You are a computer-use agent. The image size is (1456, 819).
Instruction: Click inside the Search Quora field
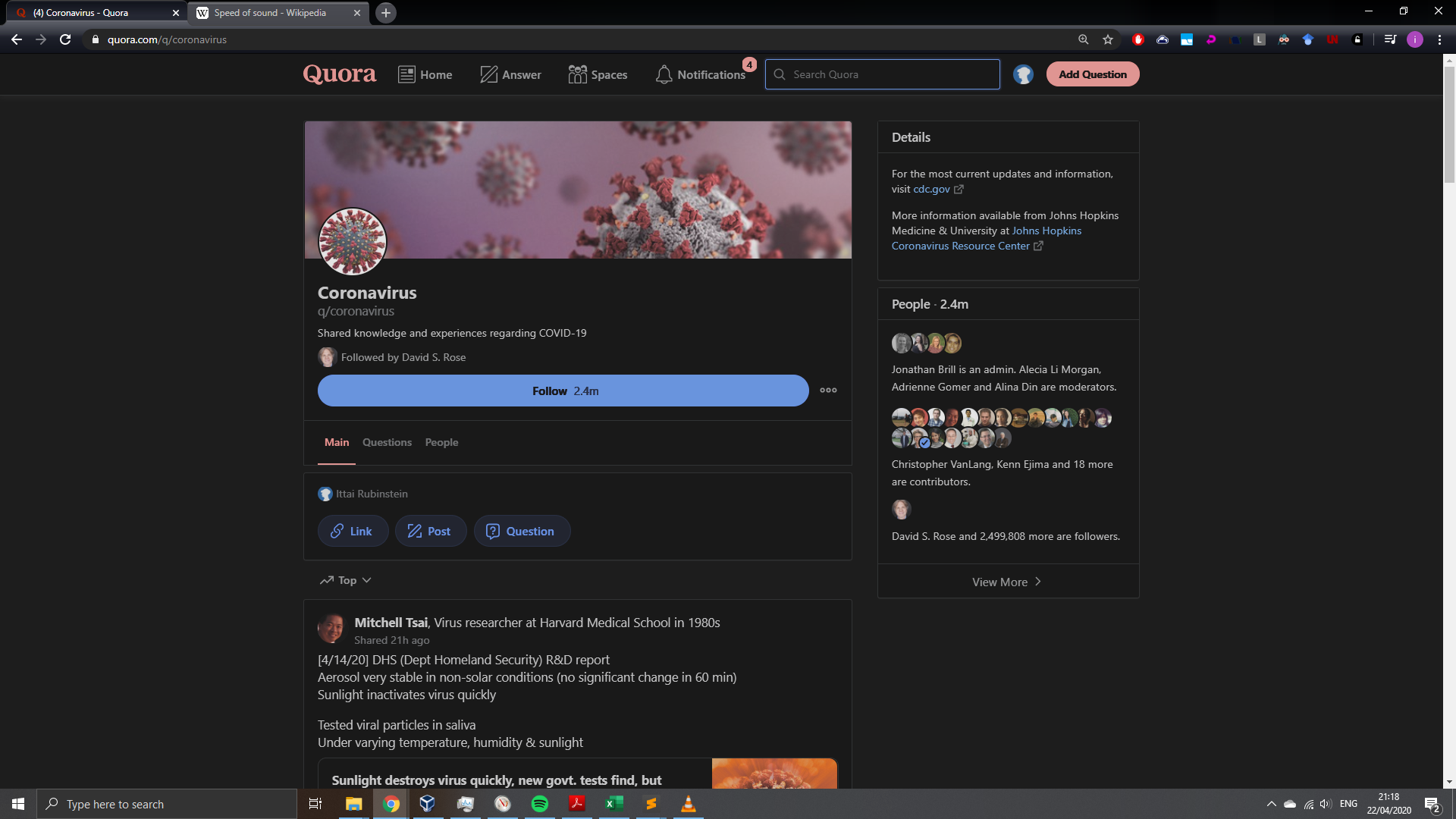click(x=882, y=74)
